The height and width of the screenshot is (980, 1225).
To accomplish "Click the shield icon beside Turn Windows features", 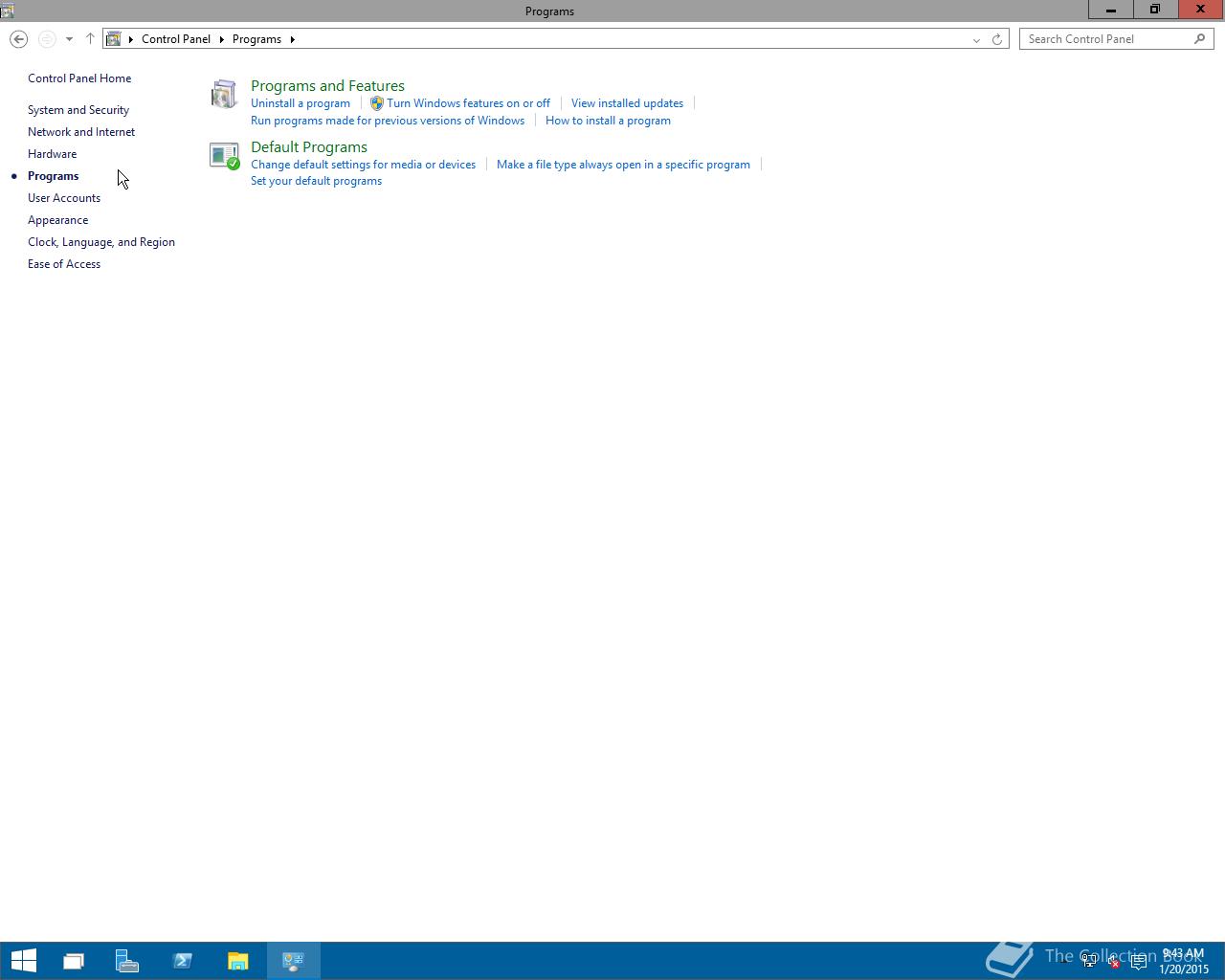I will pos(377,103).
